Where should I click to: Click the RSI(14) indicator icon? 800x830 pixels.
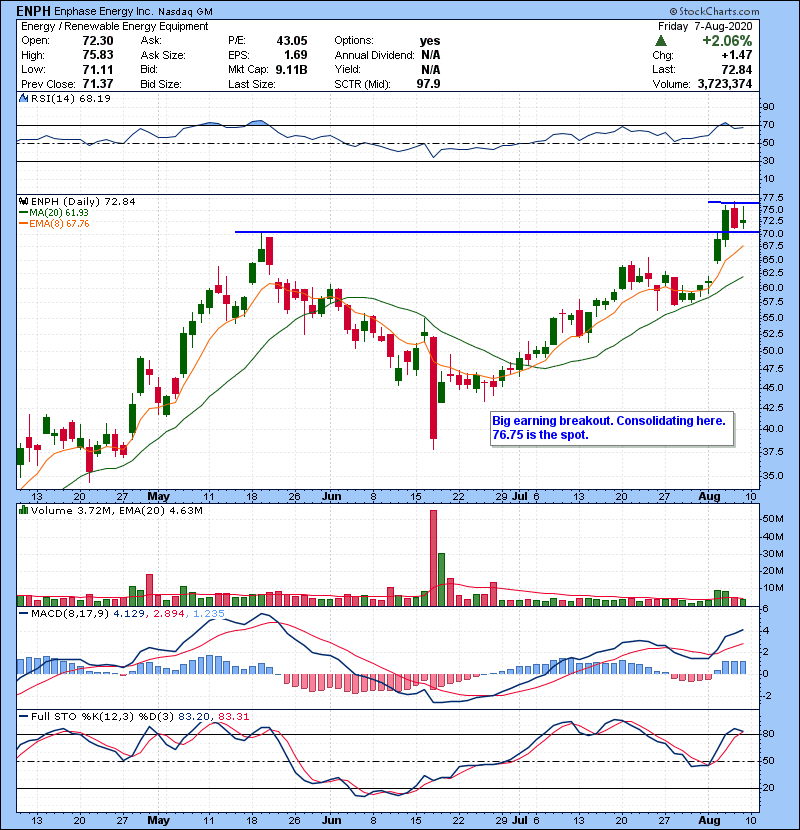click(x=23, y=98)
